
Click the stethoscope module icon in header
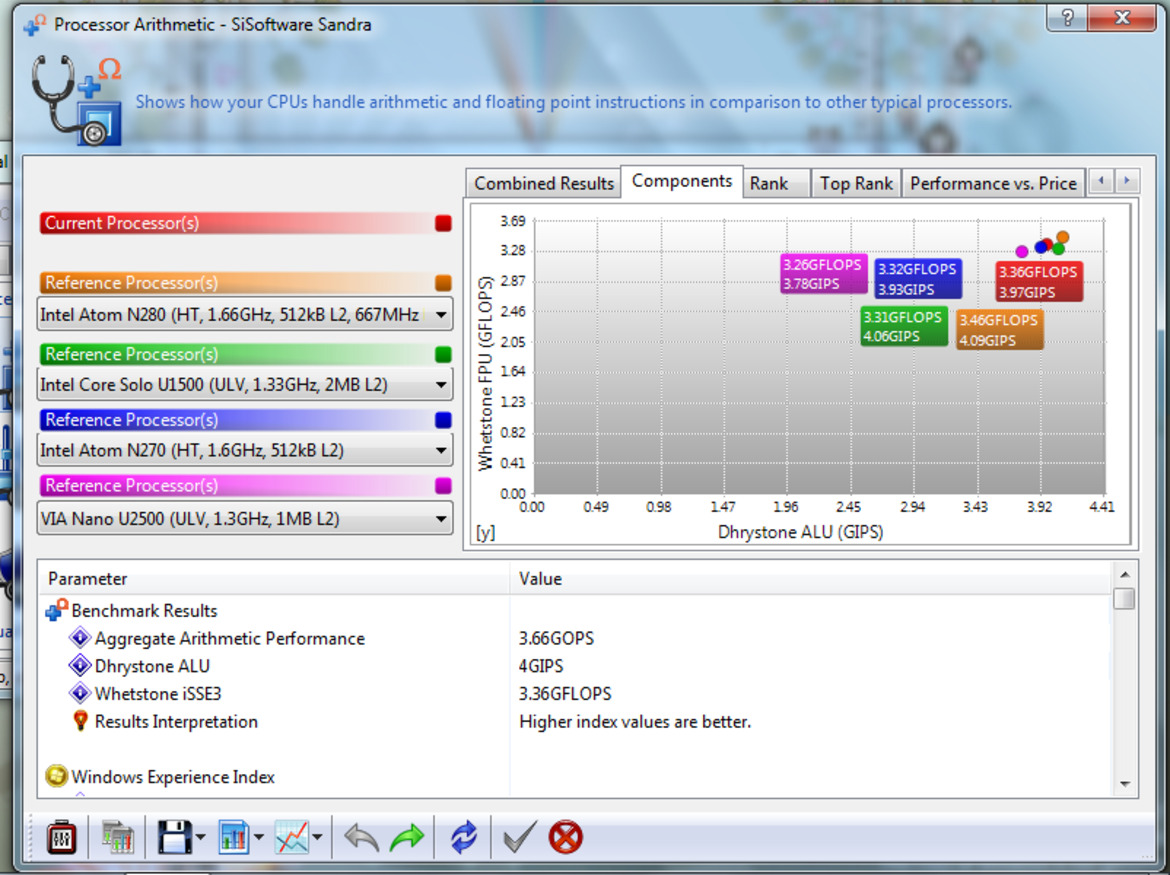(76, 100)
